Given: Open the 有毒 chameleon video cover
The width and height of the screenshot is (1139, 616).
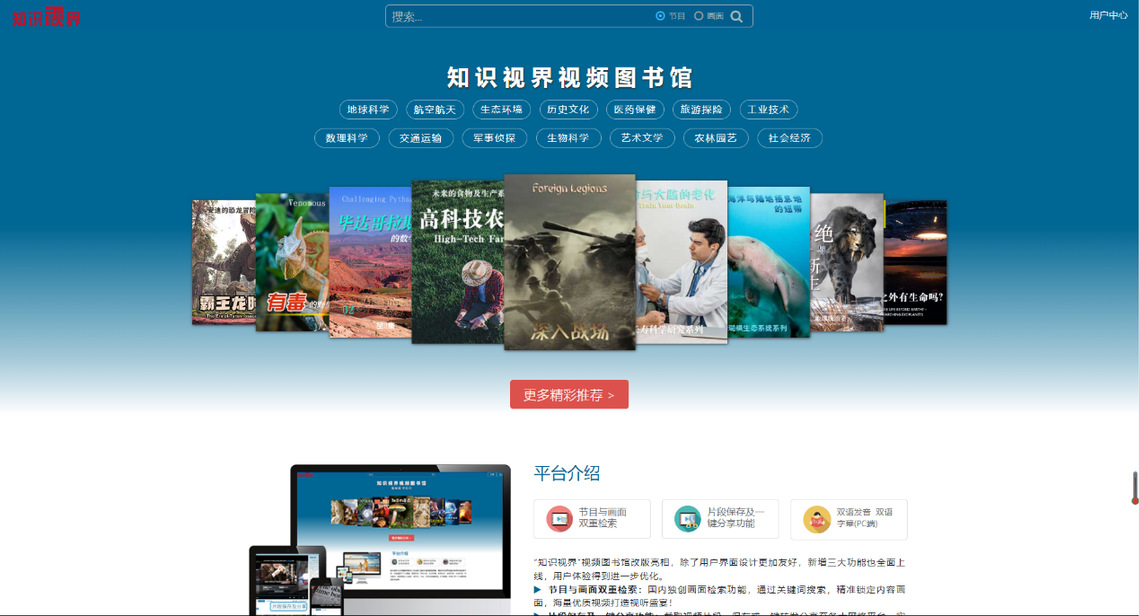Looking at the screenshot, I should [292, 262].
